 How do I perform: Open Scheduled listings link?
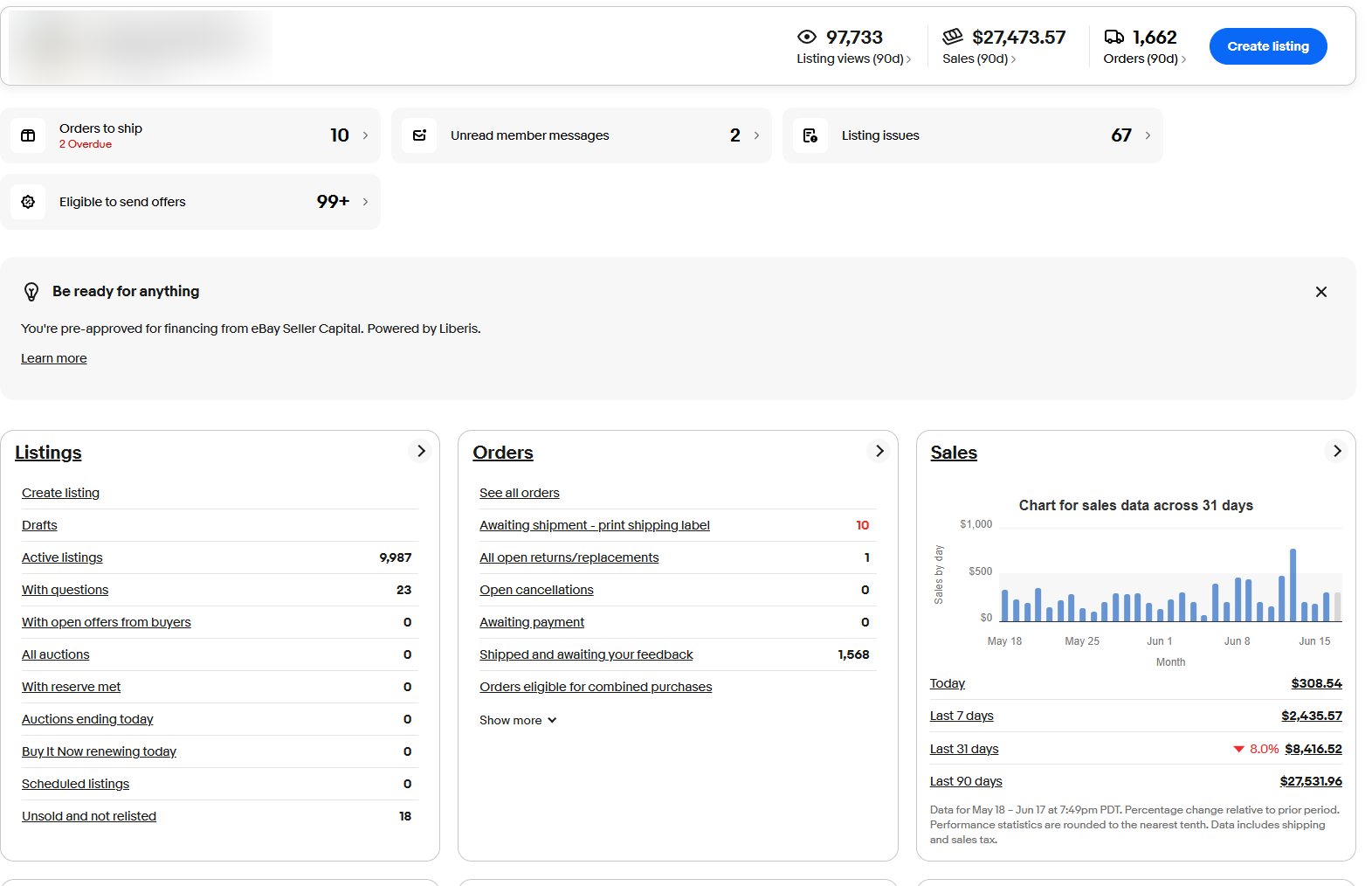[x=76, y=784]
